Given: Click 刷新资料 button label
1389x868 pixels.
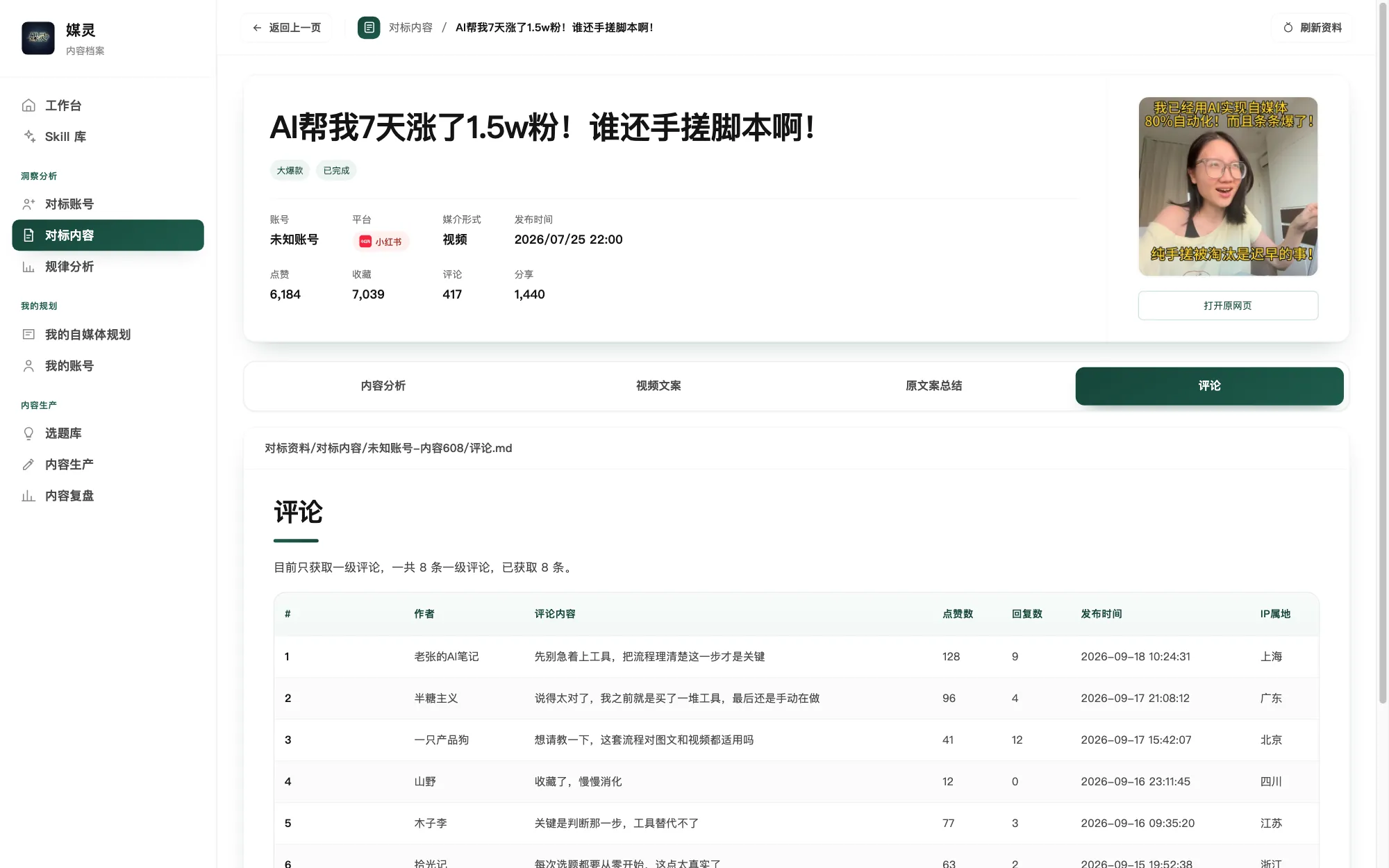Looking at the screenshot, I should click(x=1321, y=28).
